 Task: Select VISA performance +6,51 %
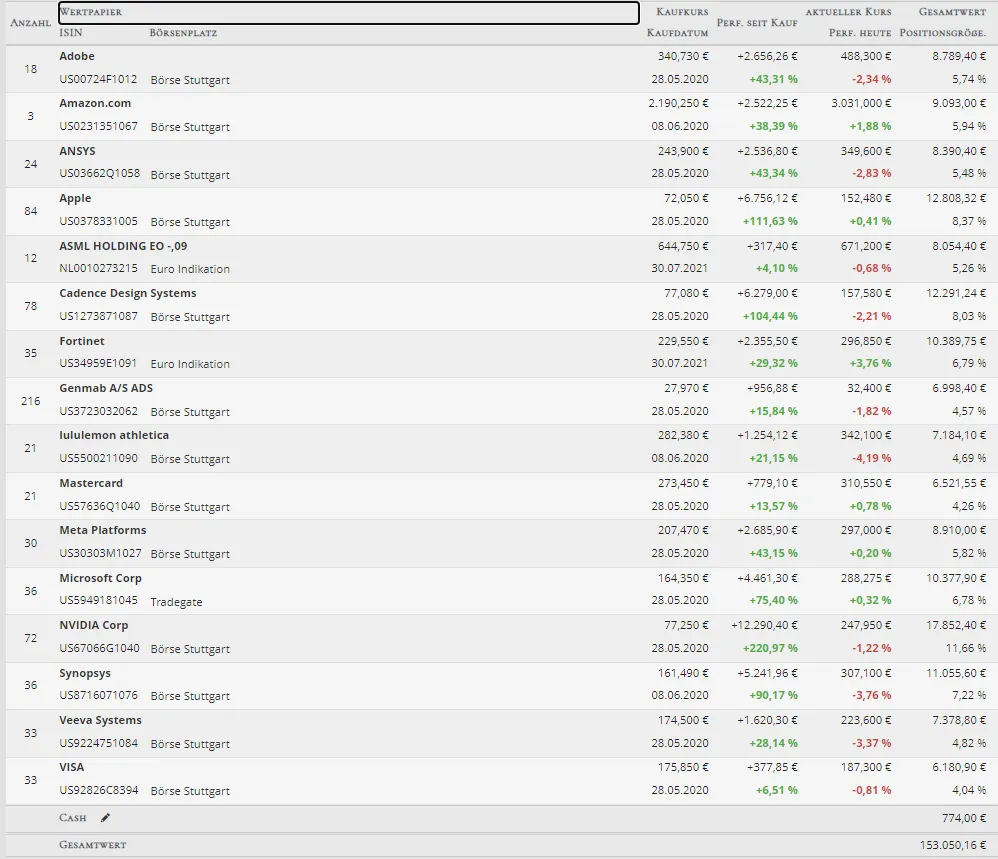point(777,790)
